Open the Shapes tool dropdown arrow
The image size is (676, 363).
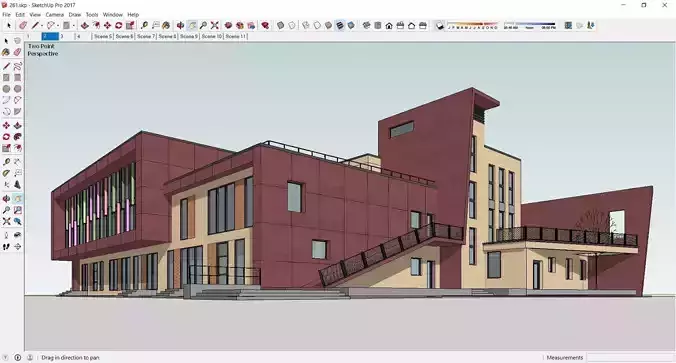tap(73, 26)
